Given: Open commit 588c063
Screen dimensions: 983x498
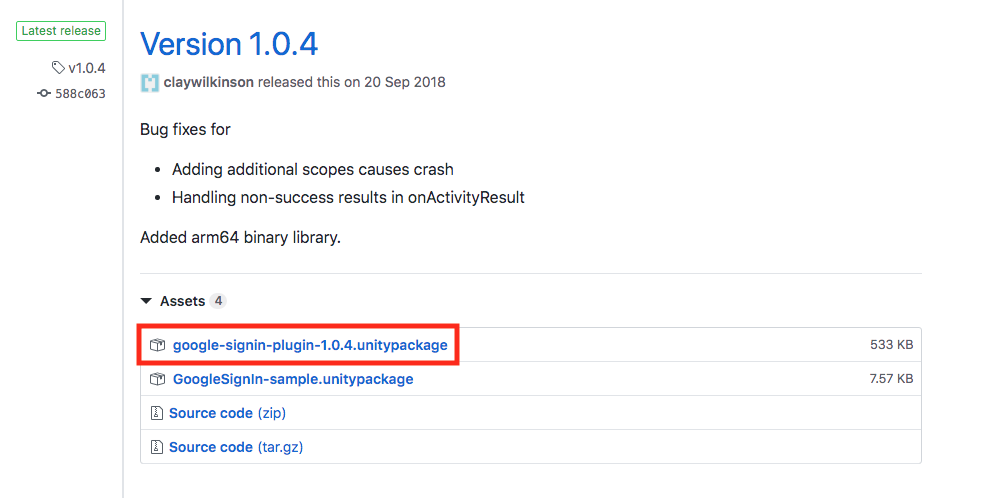Looking at the screenshot, I should 80,93.
